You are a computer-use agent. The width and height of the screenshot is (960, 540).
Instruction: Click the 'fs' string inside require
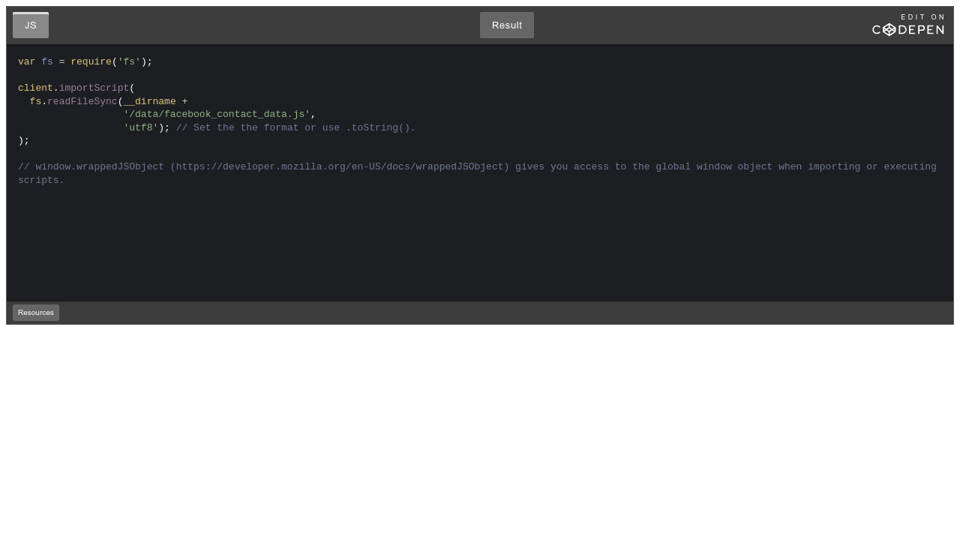[129, 62]
